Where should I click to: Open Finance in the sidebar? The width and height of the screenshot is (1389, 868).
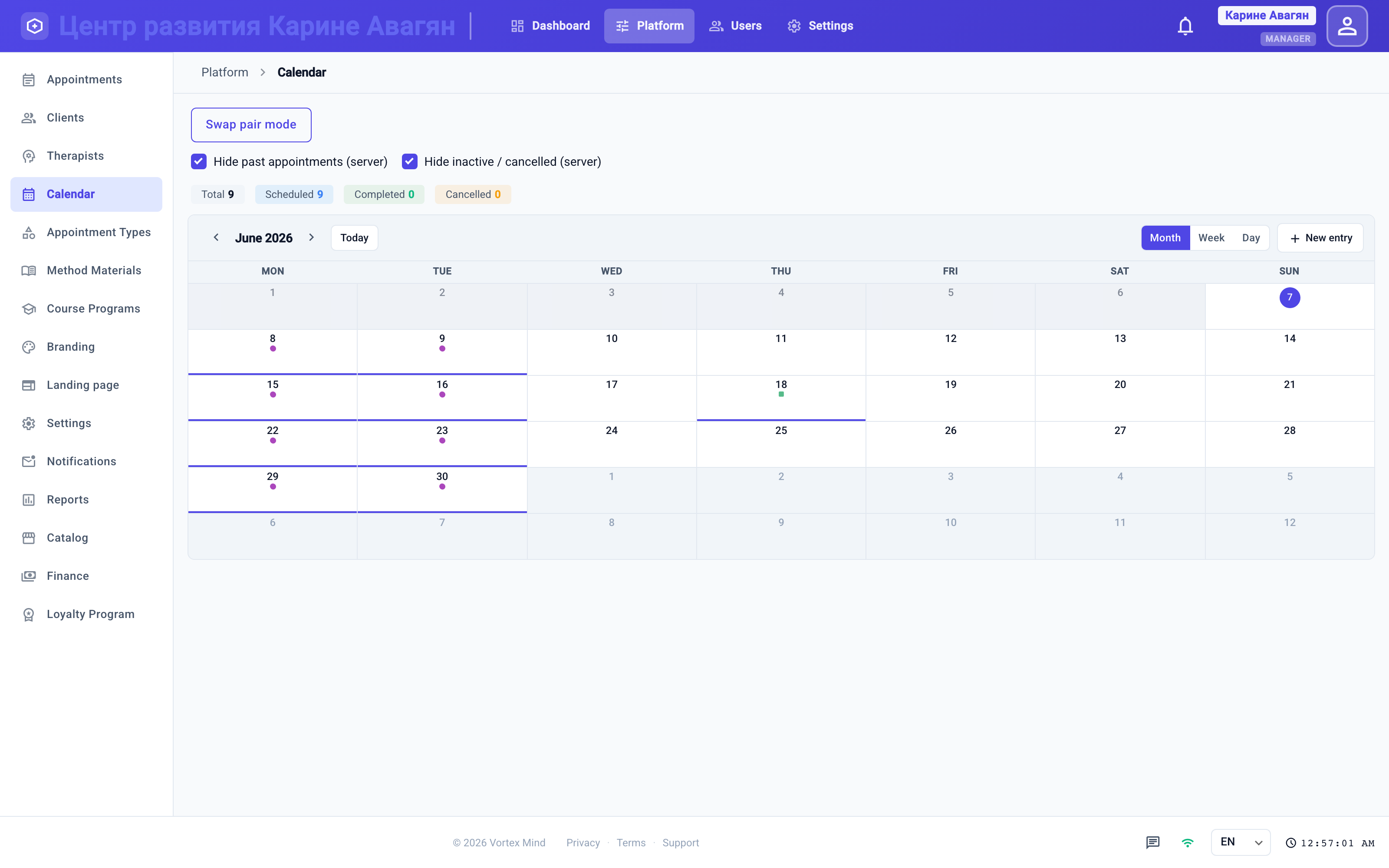click(x=86, y=576)
